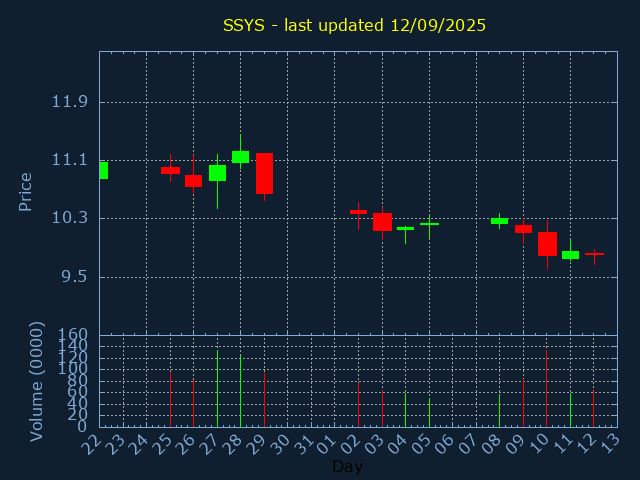Select the red candlestick for day 03
The height and width of the screenshot is (480, 640).
(x=382, y=222)
